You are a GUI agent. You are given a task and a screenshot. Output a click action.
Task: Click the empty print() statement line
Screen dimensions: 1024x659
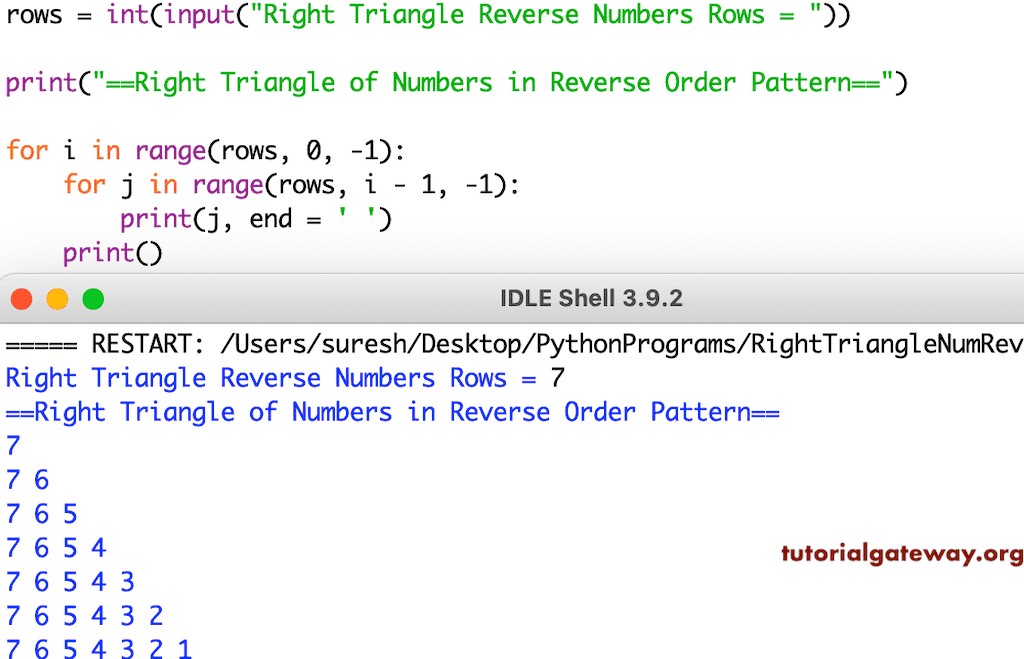[x=112, y=252]
